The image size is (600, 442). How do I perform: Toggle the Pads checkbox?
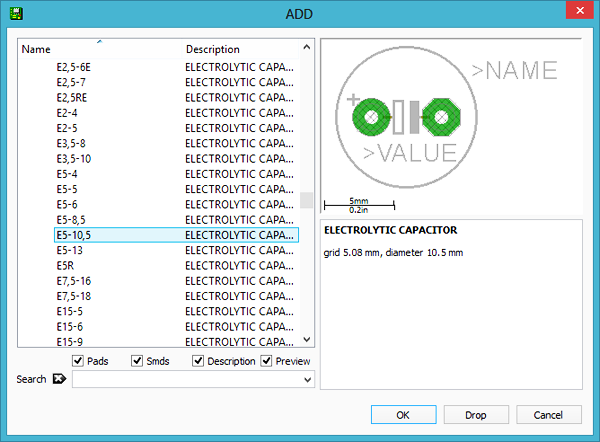pos(78,360)
